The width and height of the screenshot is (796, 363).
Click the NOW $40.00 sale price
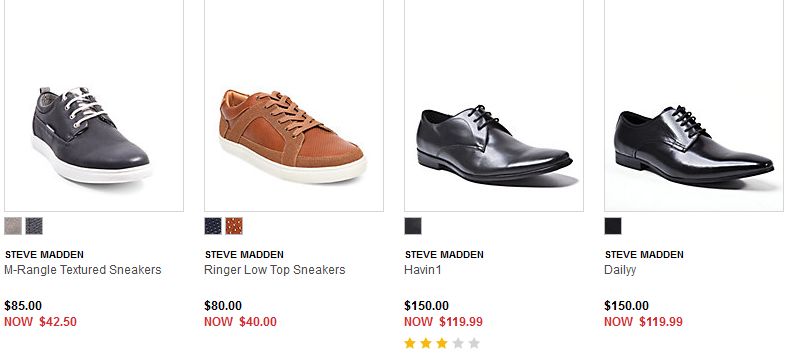coord(241,322)
